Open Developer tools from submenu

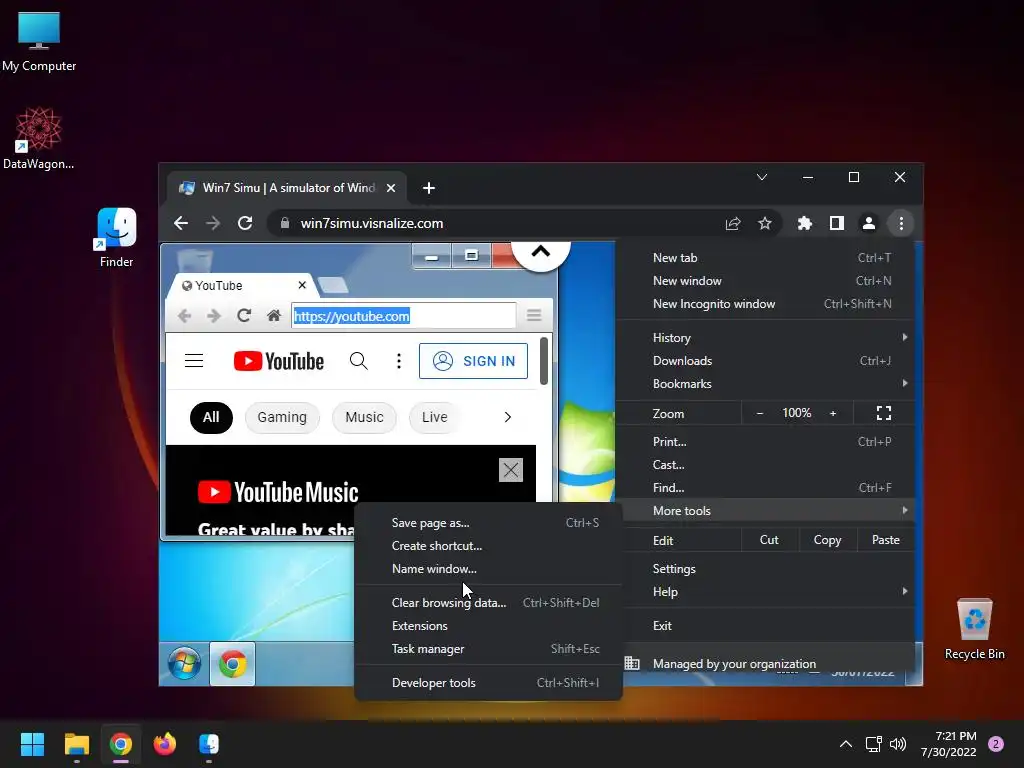[488, 683]
